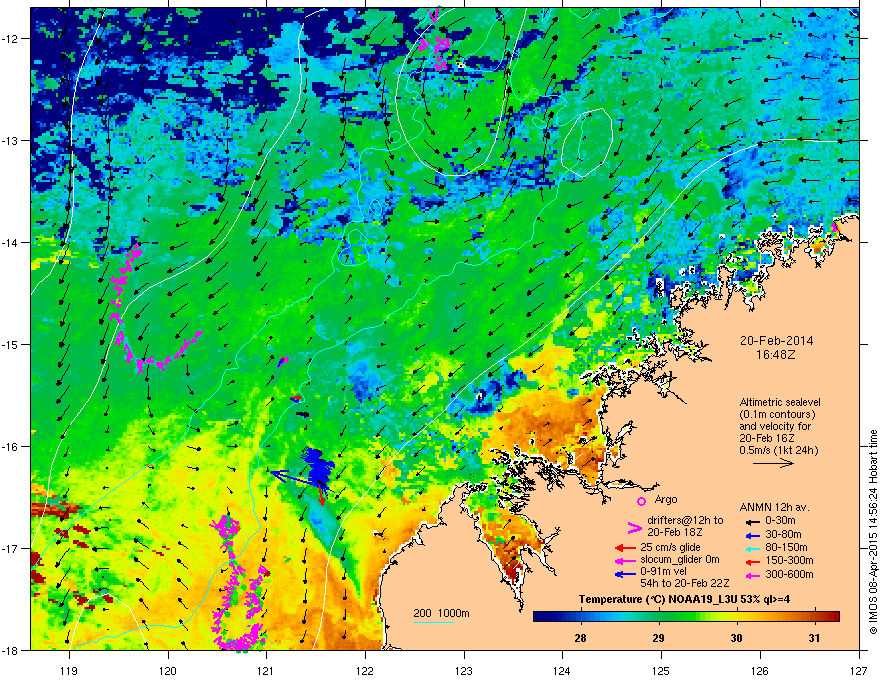Screen dimensions: 880x680
Task: Click the colorbar tick label 30
Action: 736,638
